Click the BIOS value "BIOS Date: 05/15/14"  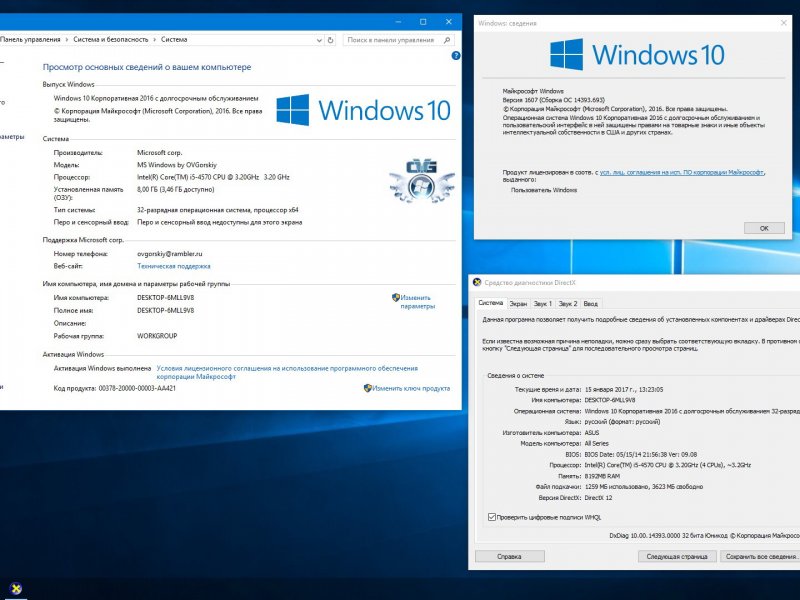pyautogui.click(x=641, y=454)
